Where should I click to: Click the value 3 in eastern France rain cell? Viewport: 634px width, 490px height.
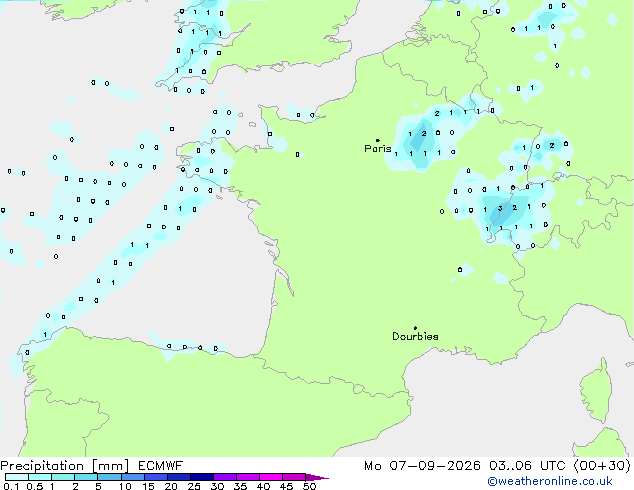tap(500, 209)
